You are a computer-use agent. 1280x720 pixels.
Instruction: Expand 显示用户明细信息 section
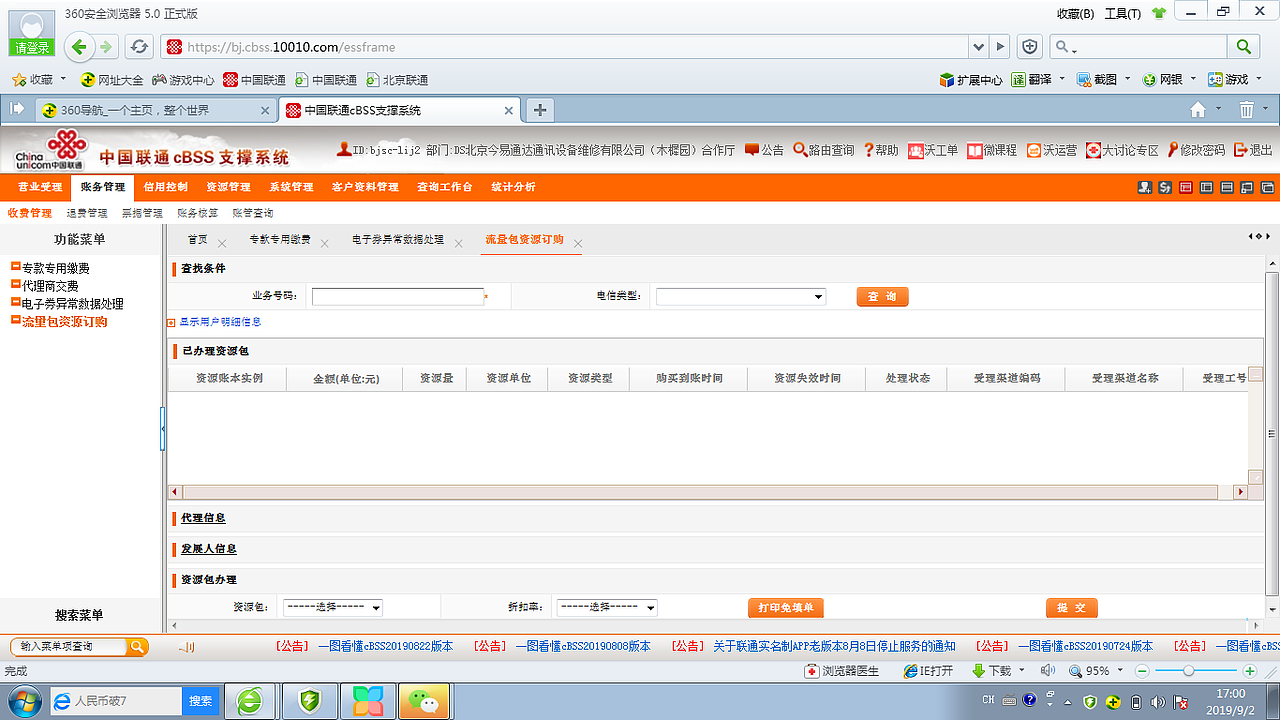pos(215,322)
